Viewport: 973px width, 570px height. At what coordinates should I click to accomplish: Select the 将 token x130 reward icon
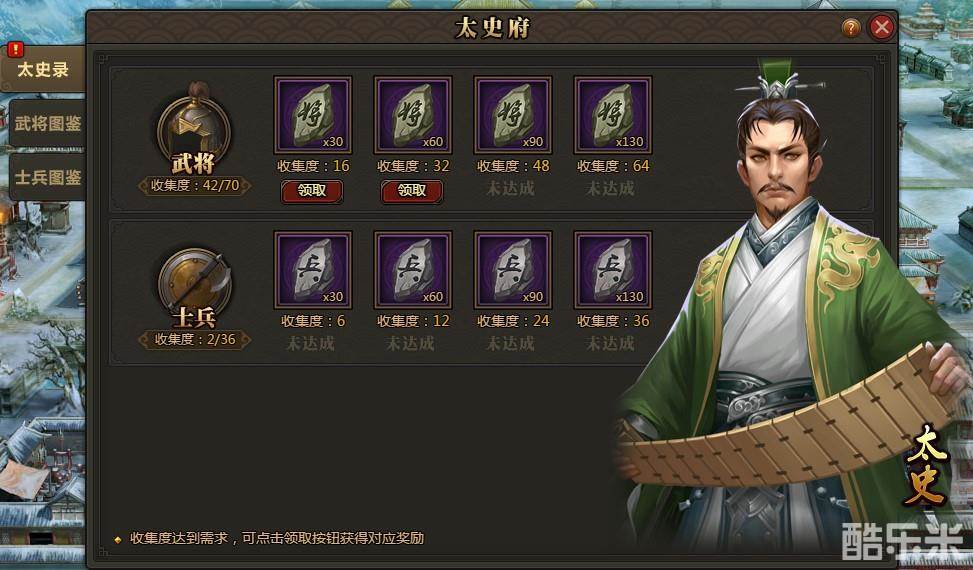(612, 115)
